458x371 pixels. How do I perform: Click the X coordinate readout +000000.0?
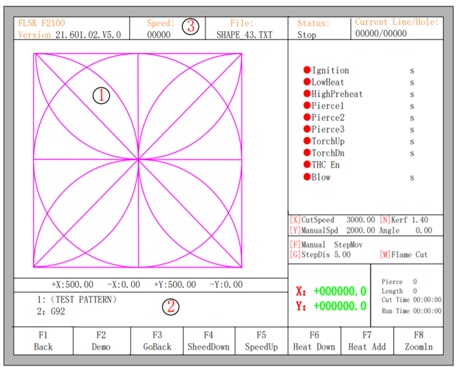[340, 291]
